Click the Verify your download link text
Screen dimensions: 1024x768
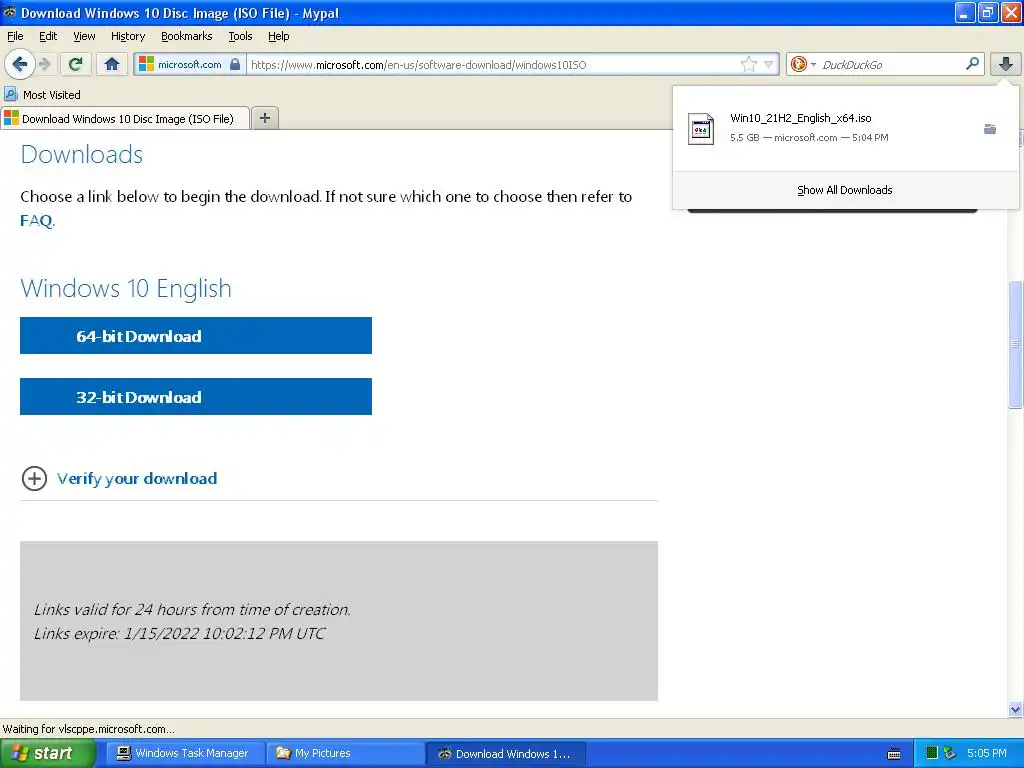(x=136, y=479)
